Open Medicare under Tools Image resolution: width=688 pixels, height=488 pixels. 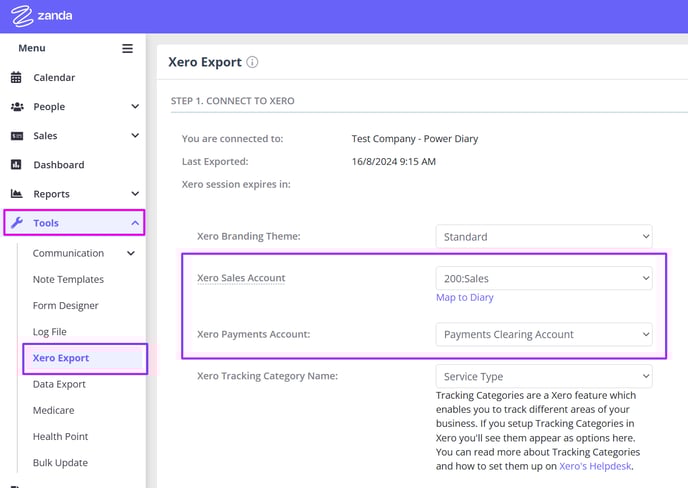click(54, 410)
